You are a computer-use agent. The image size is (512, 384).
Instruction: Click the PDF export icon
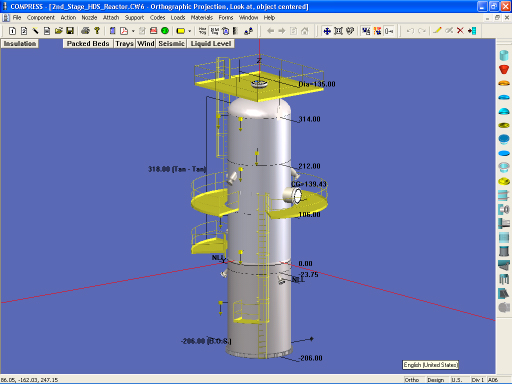124,31
